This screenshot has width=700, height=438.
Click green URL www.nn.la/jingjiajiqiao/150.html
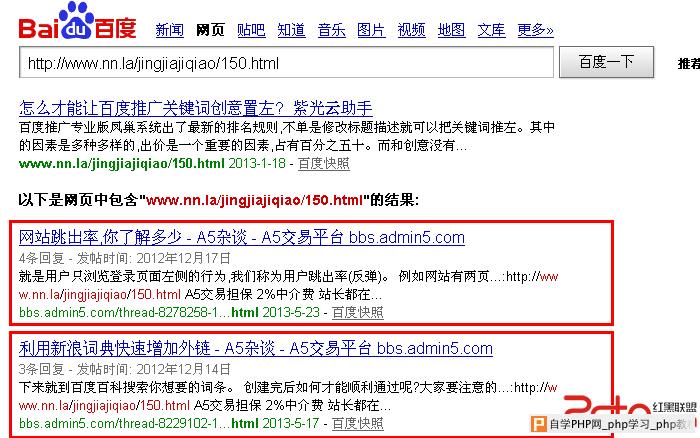point(121,163)
